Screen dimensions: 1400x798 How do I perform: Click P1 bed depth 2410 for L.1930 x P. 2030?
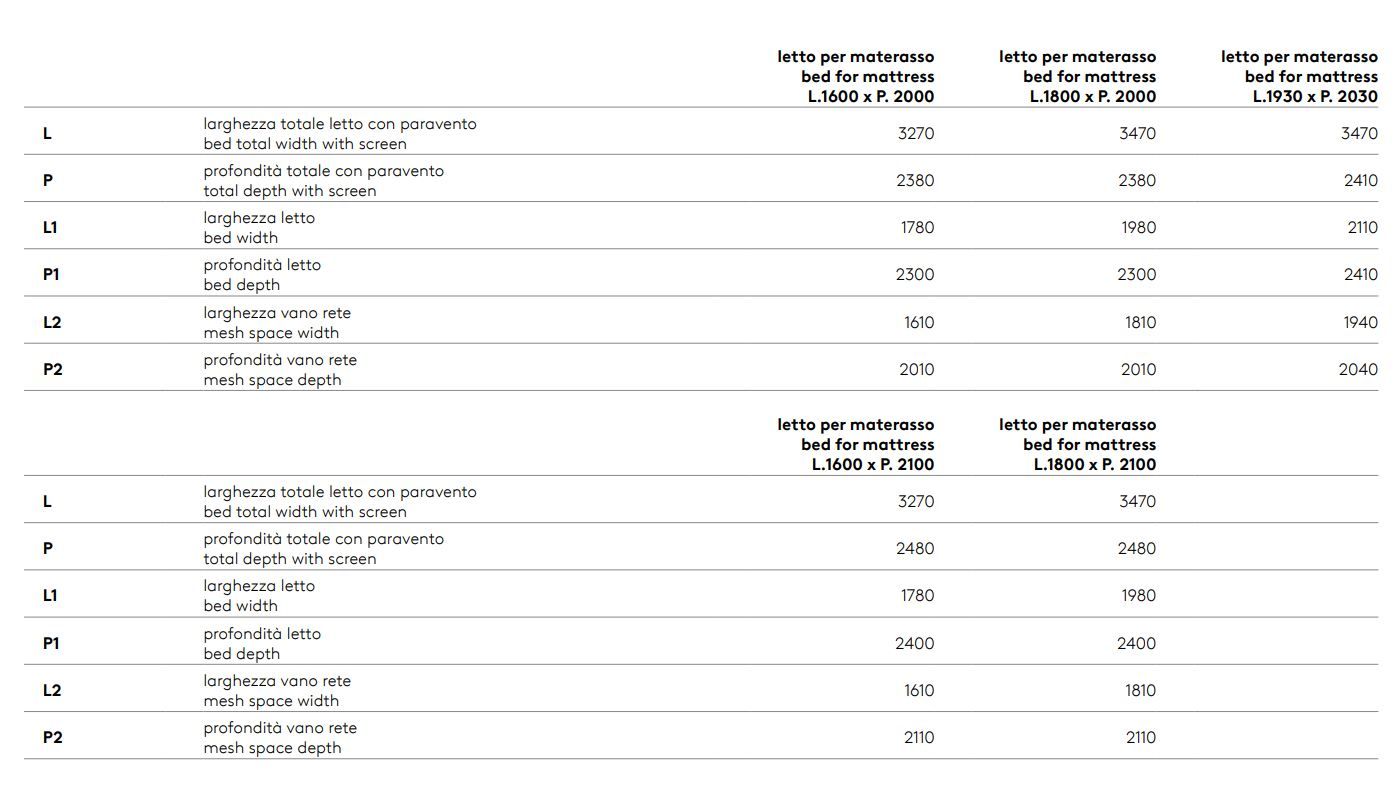click(x=1360, y=274)
